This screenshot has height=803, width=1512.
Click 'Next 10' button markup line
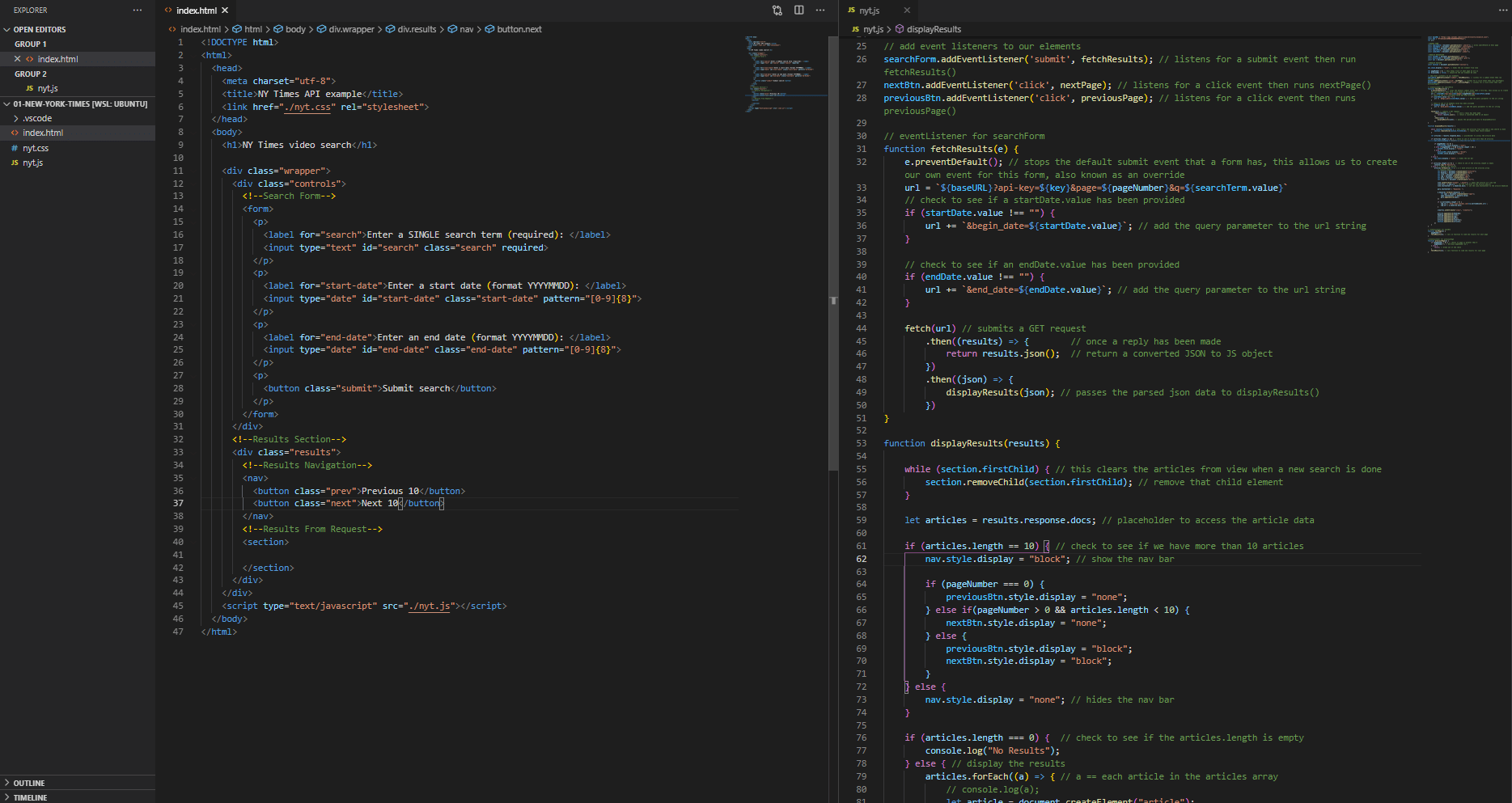[x=348, y=503]
